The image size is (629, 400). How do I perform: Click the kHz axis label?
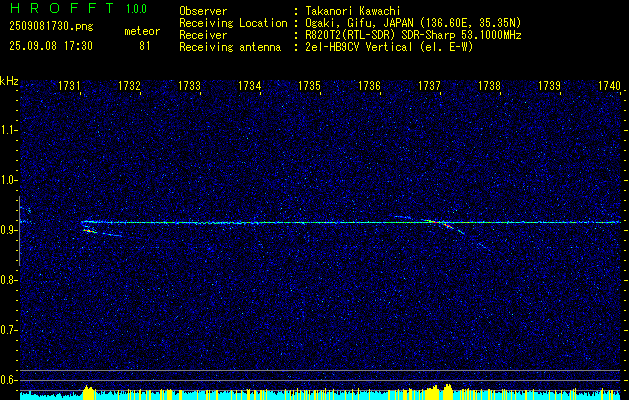click(x=9, y=81)
